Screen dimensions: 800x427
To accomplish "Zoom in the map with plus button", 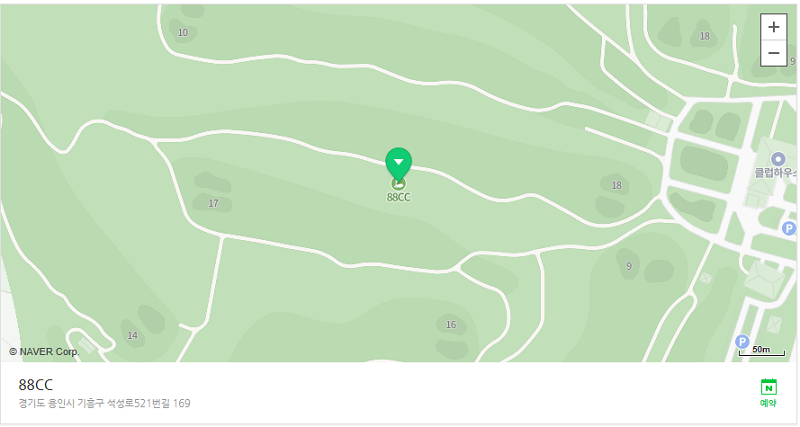I will coord(773,27).
